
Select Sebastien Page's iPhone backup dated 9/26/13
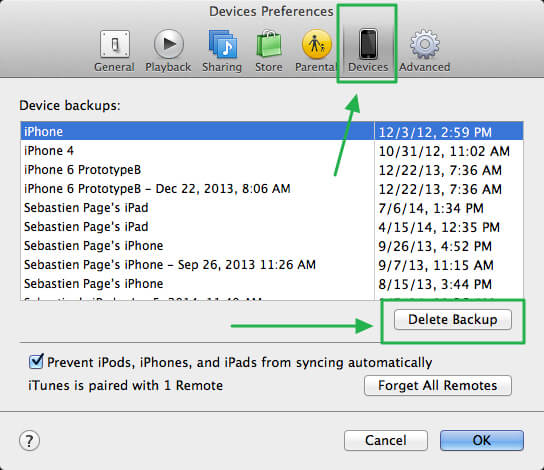click(272, 246)
